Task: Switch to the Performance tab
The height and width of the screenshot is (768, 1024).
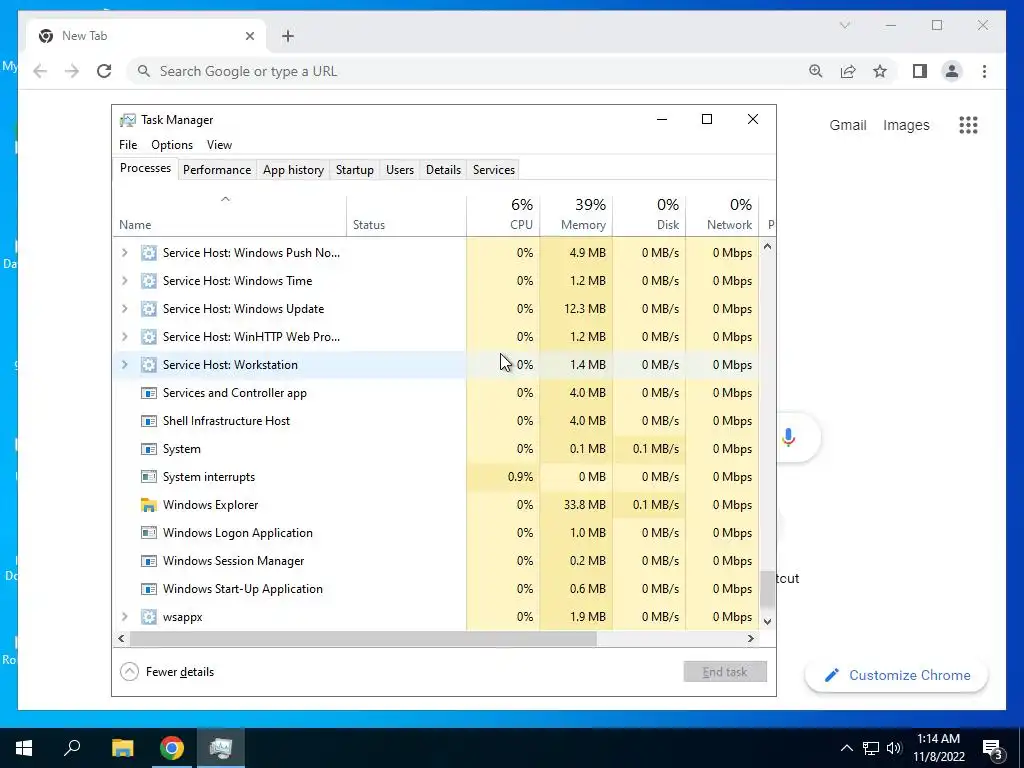Action: pos(217,170)
